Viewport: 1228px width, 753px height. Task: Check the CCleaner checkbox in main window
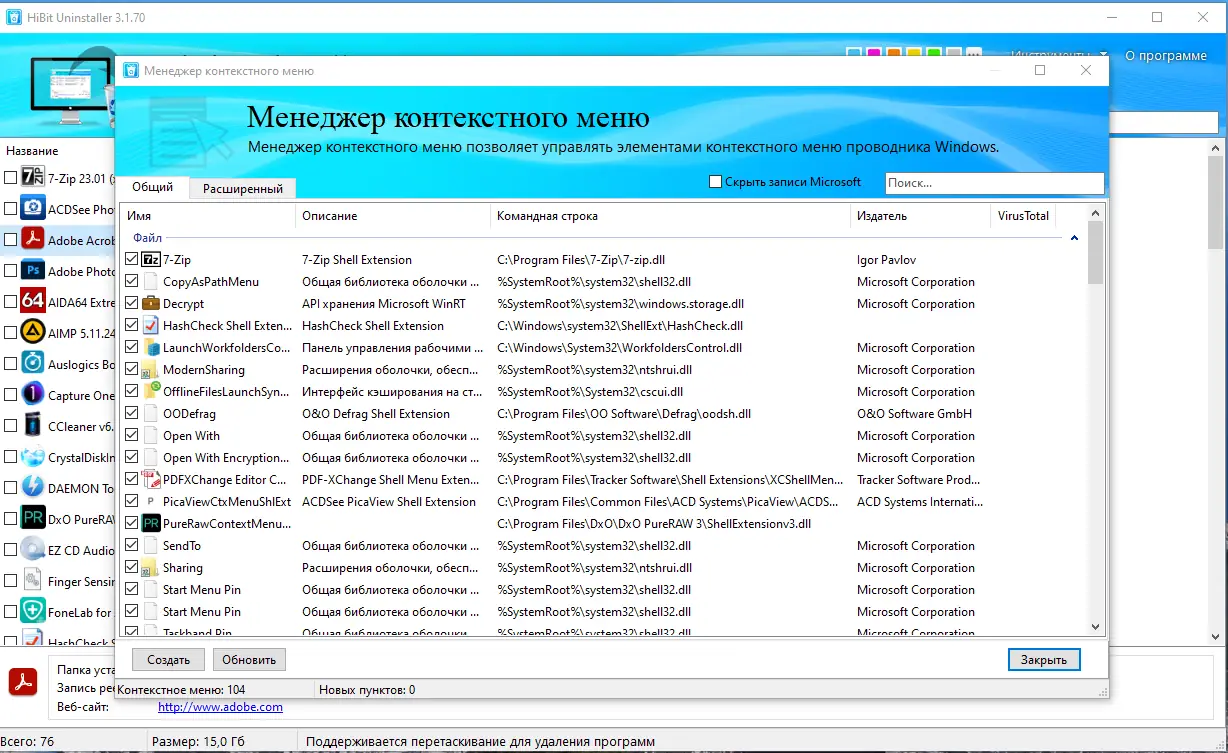(x=10, y=426)
